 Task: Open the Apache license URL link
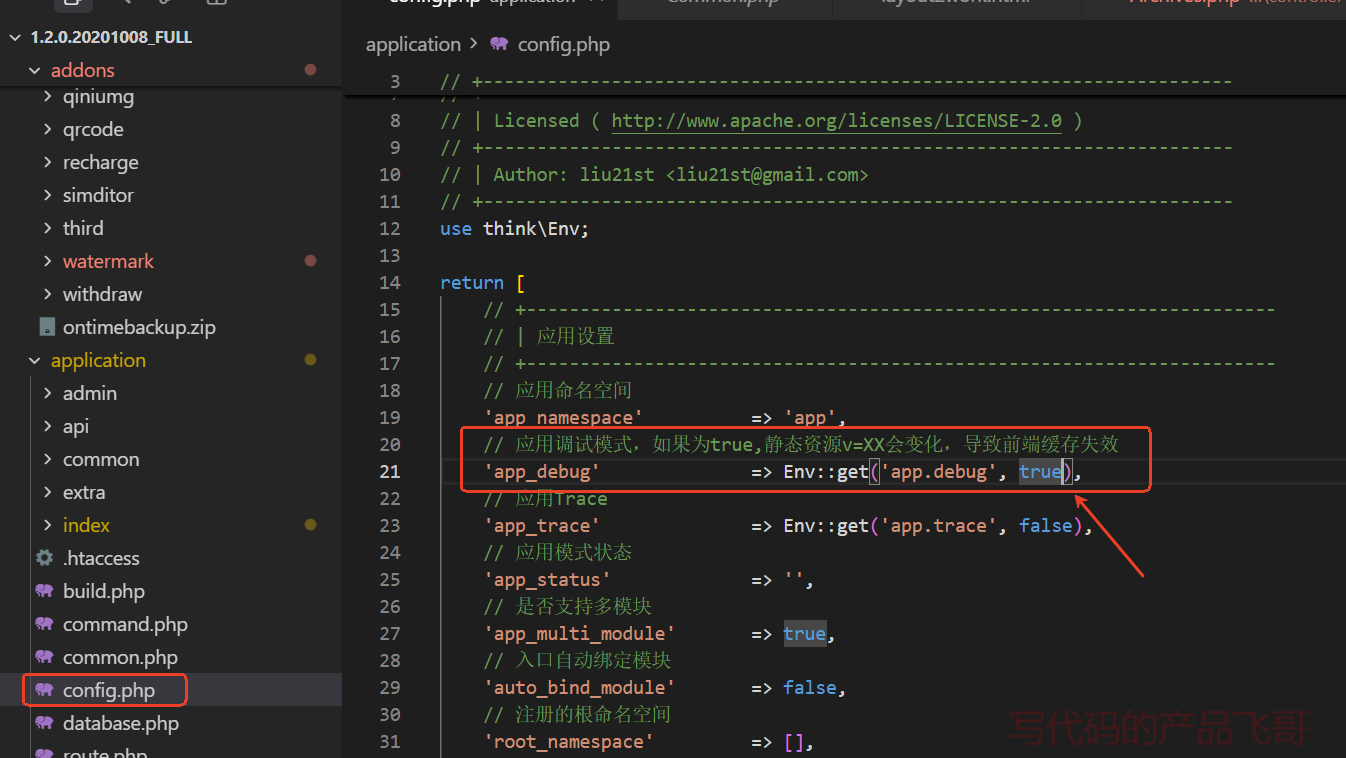pos(836,120)
